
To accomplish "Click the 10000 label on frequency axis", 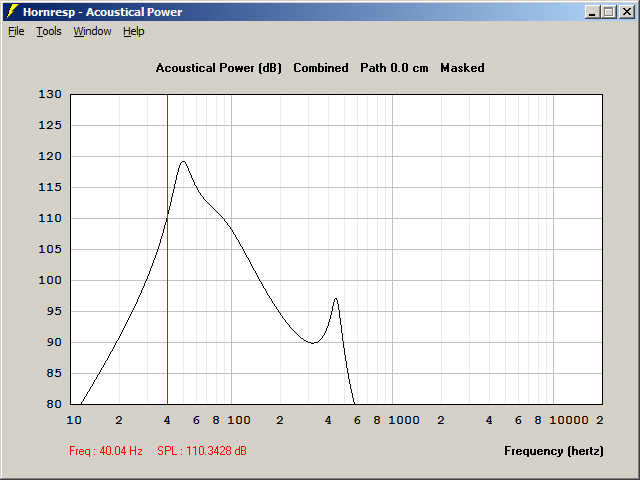I will [x=569, y=420].
